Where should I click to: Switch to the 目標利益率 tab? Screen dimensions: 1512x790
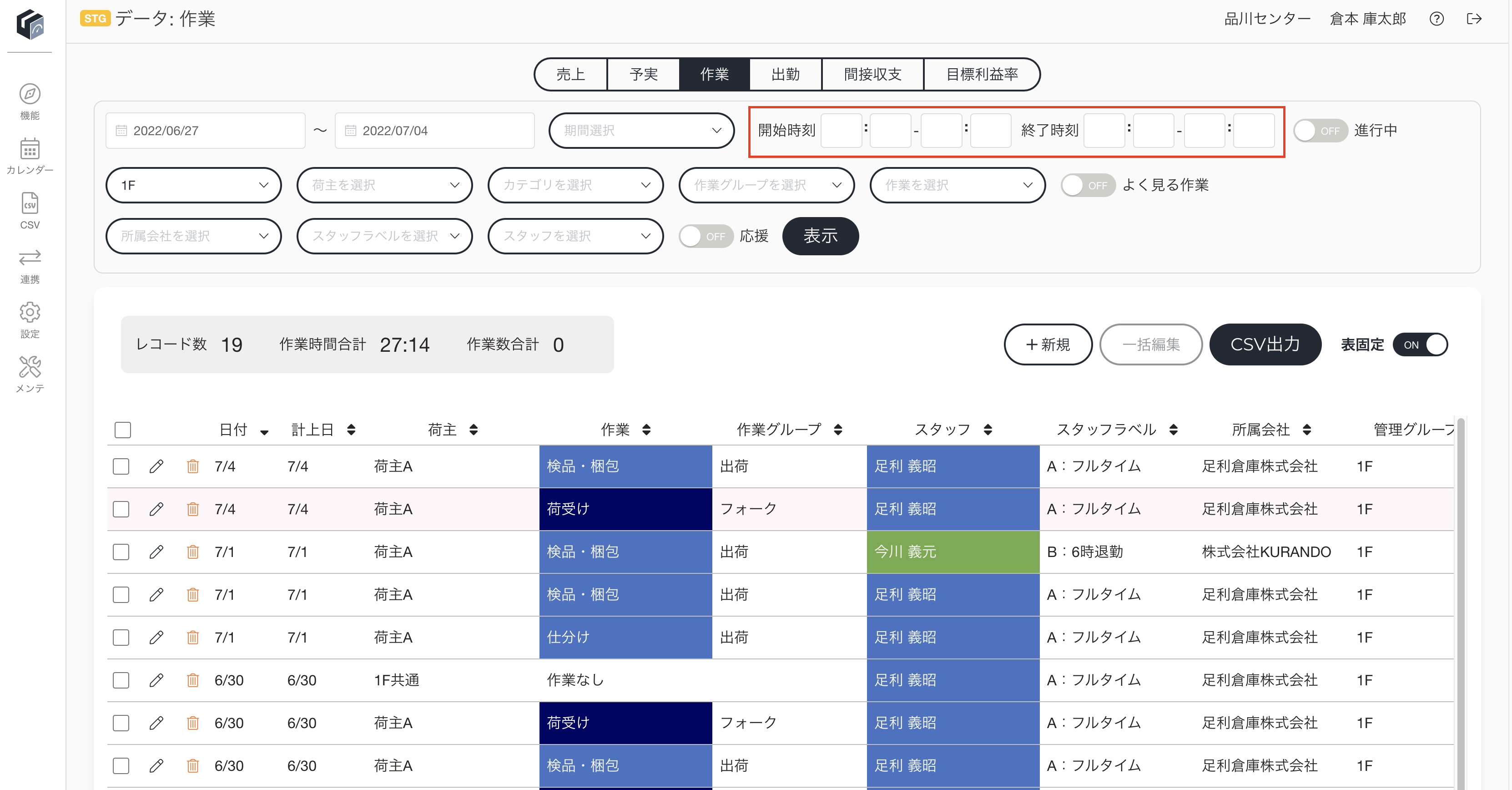(x=982, y=75)
